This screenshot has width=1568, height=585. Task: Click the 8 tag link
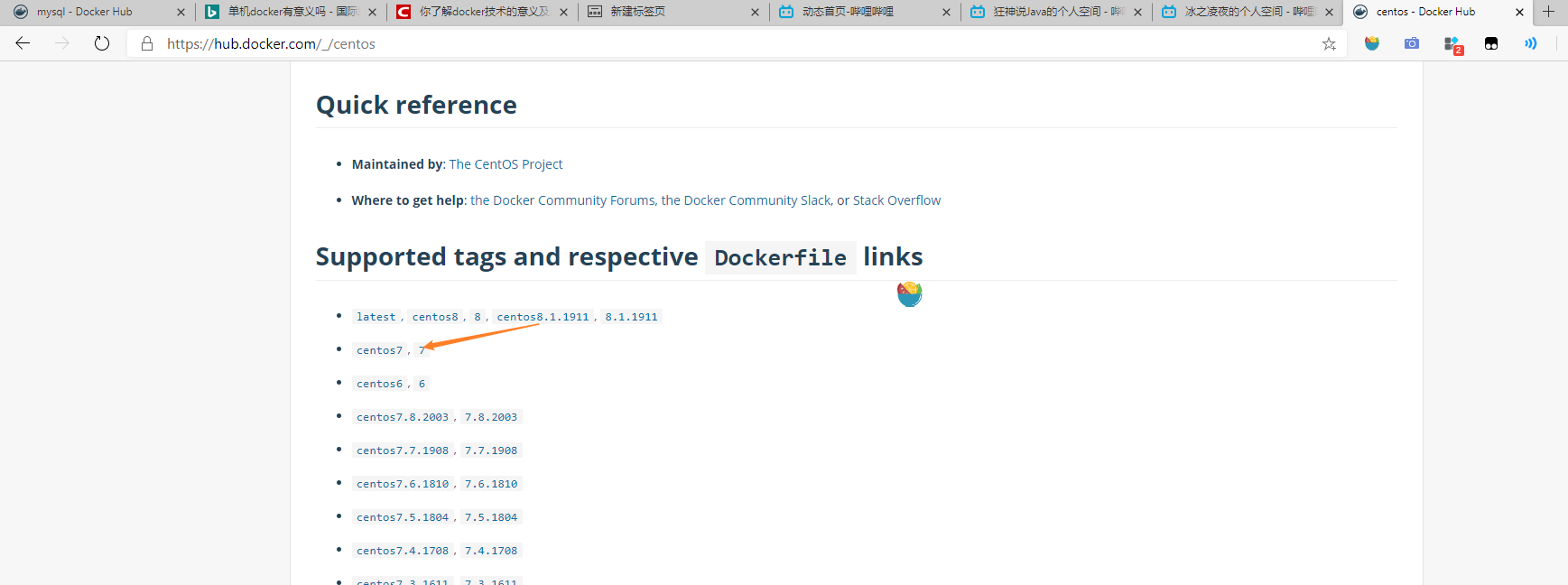(x=478, y=317)
